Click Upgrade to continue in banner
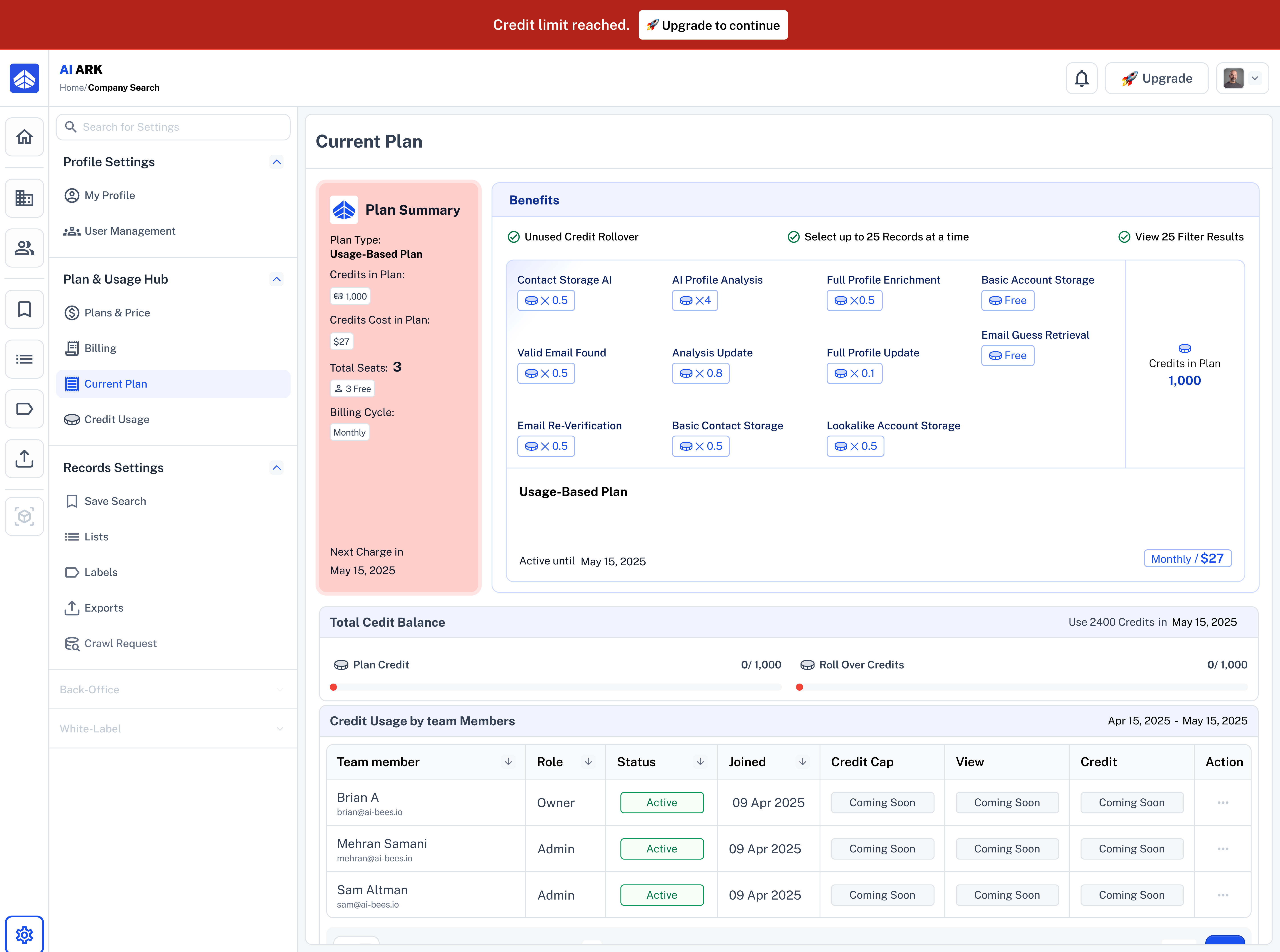Screen dimensions: 1280x952 tap(713, 25)
